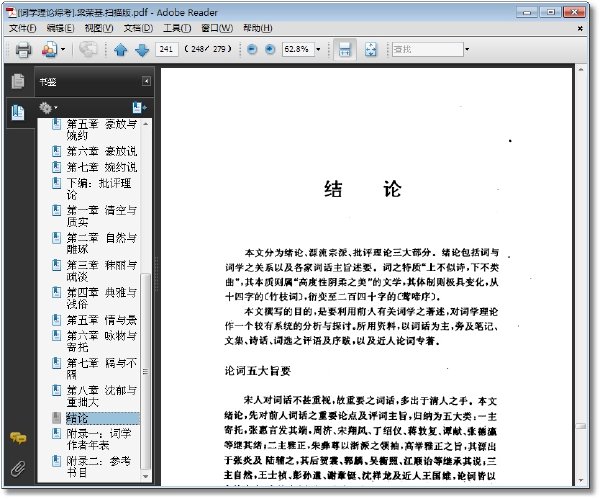Click the bookmarks panel scrollbar thumb
Viewport: 600px width, 499px height.
(x=145, y=371)
